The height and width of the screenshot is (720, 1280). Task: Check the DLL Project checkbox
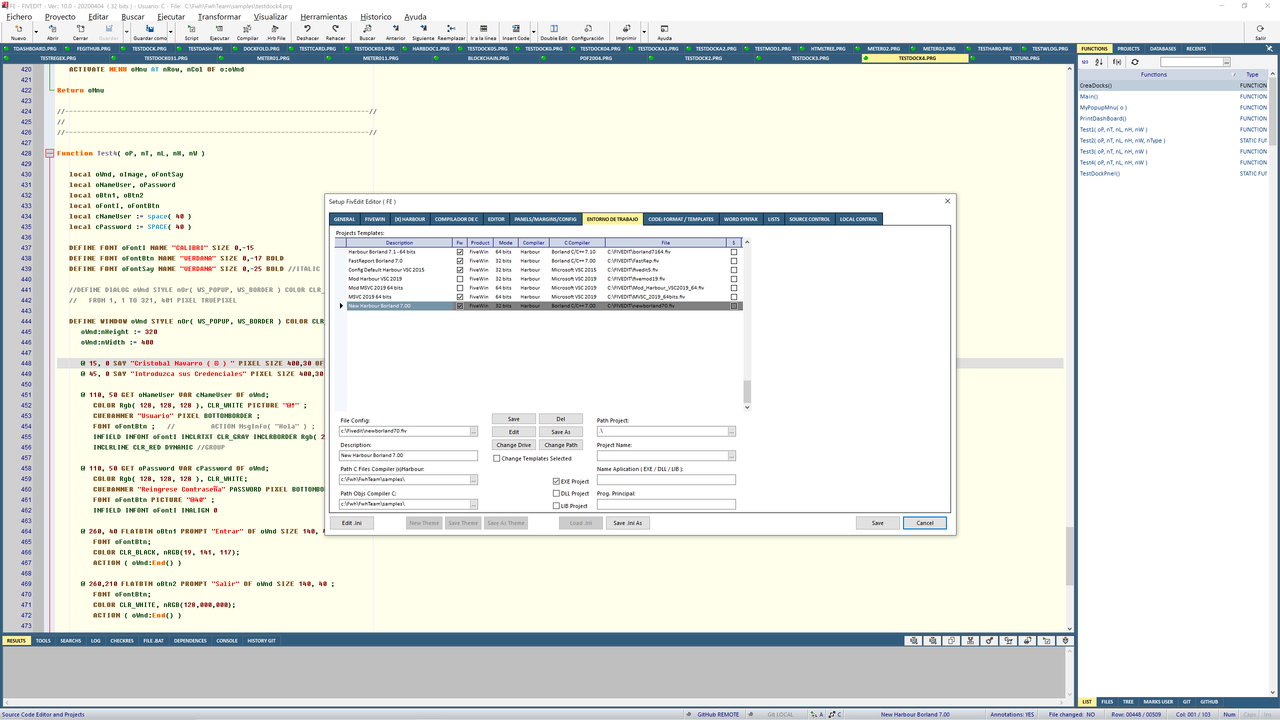(x=556, y=493)
